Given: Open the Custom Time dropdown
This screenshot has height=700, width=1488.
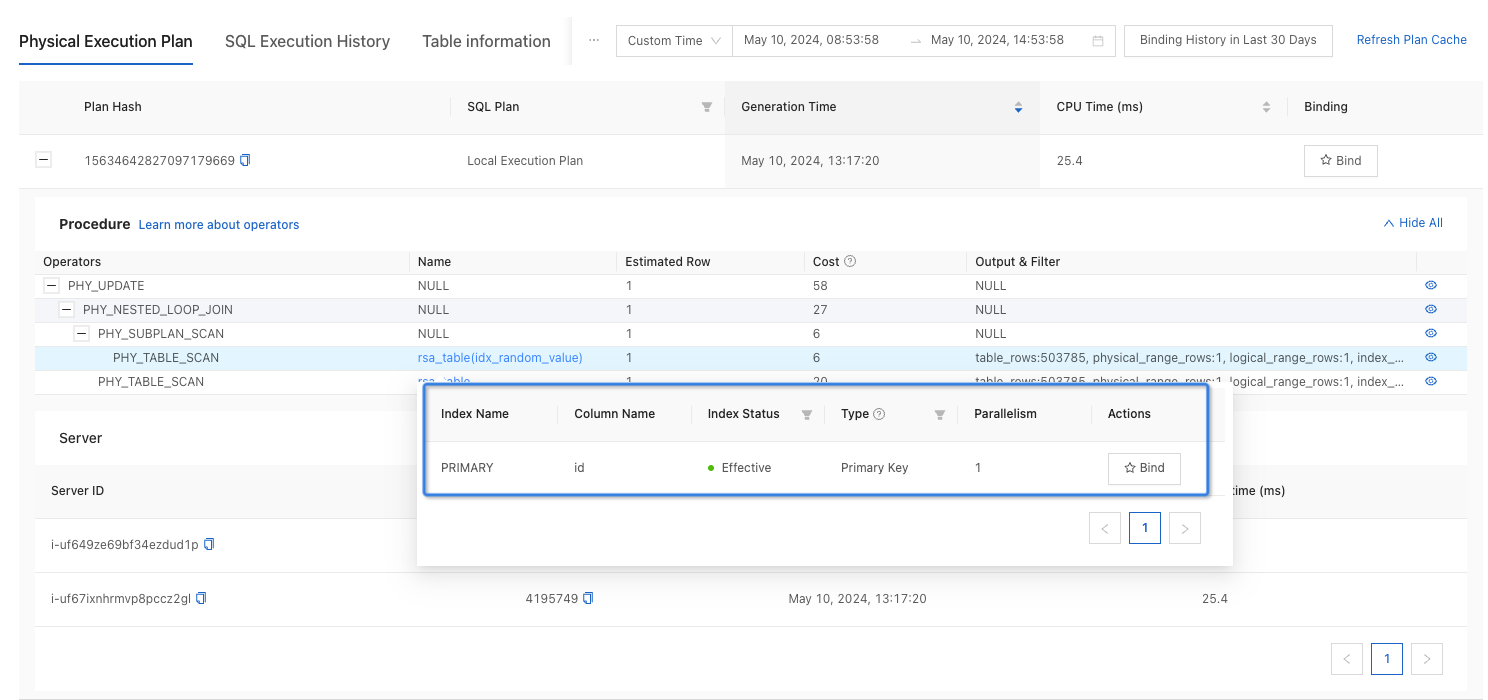Looking at the screenshot, I should [674, 41].
